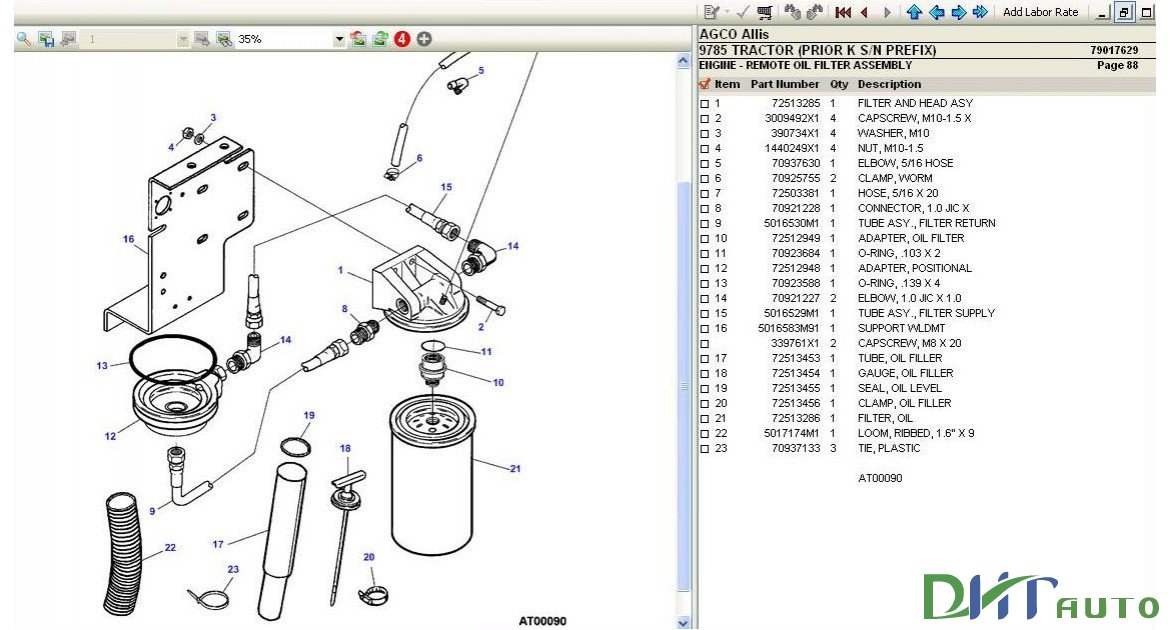The image size is (1170, 630).
Task: Jump to first page with the rewind arrows
Action: click(x=843, y=12)
